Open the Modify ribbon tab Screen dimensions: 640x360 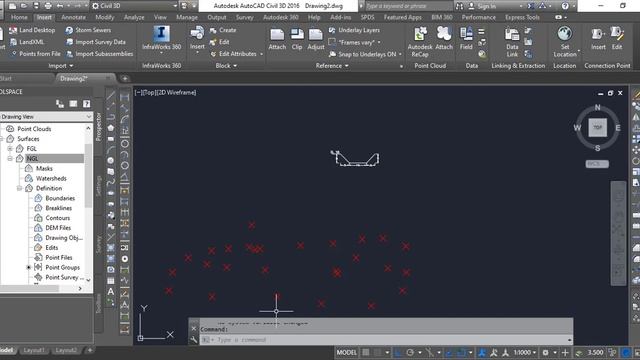(104, 17)
